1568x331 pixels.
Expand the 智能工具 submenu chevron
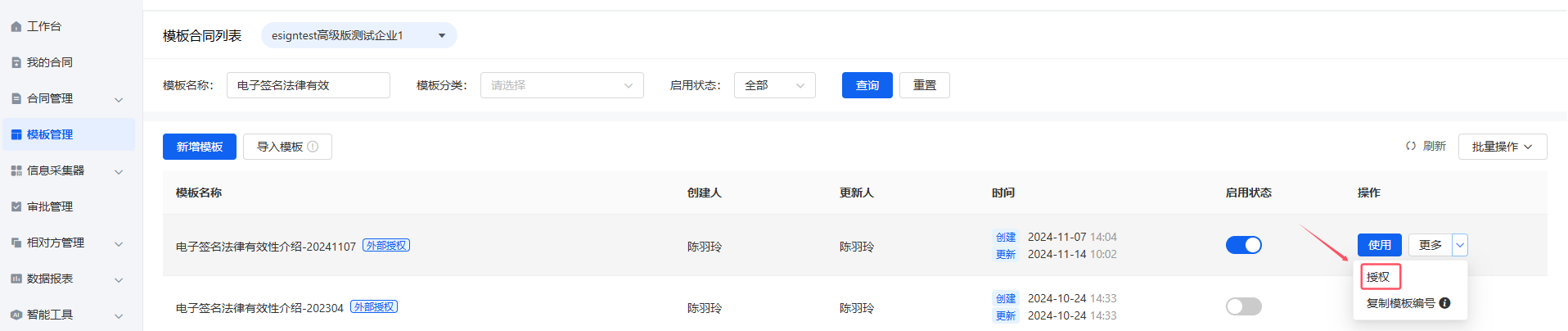pyautogui.click(x=119, y=316)
